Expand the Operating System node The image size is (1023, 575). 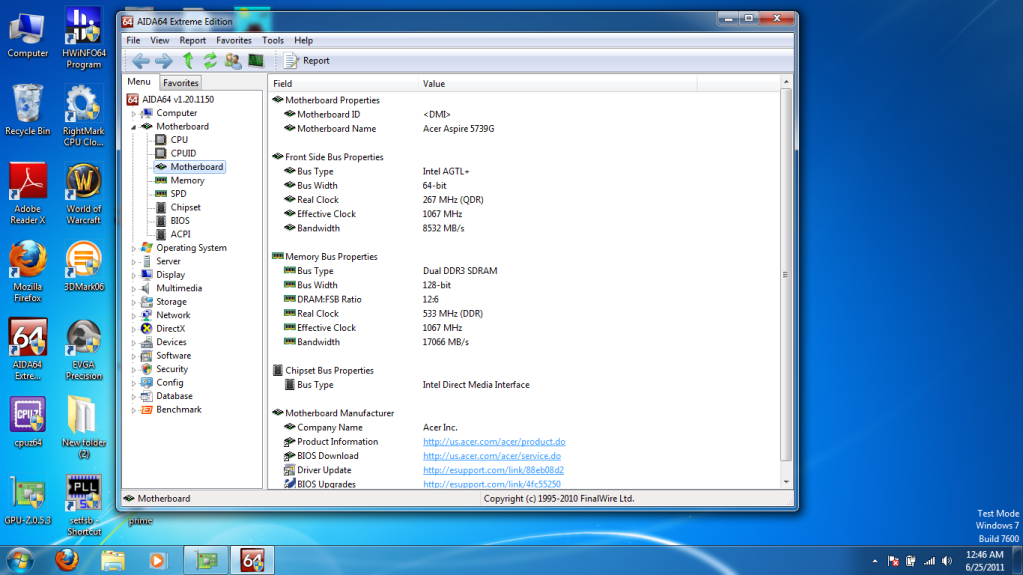tap(134, 248)
